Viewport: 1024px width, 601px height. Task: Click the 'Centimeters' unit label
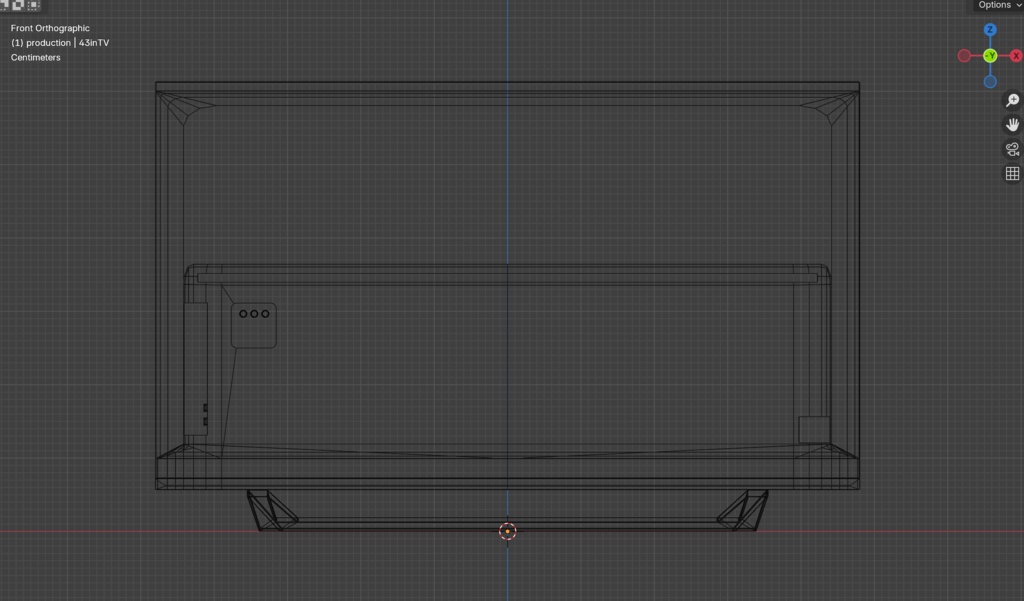pyautogui.click(x=35, y=57)
